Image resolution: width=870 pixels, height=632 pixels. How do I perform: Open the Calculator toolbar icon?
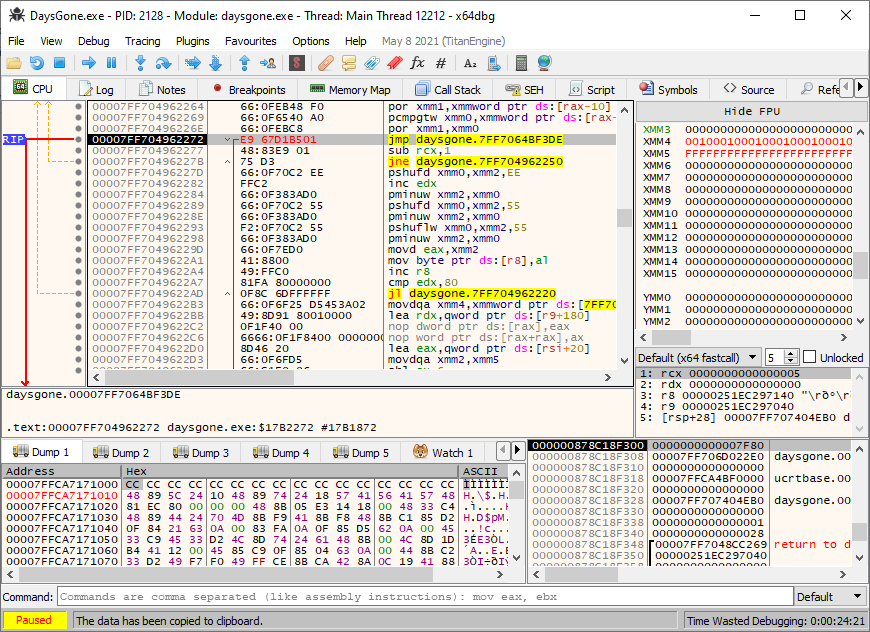click(x=519, y=63)
